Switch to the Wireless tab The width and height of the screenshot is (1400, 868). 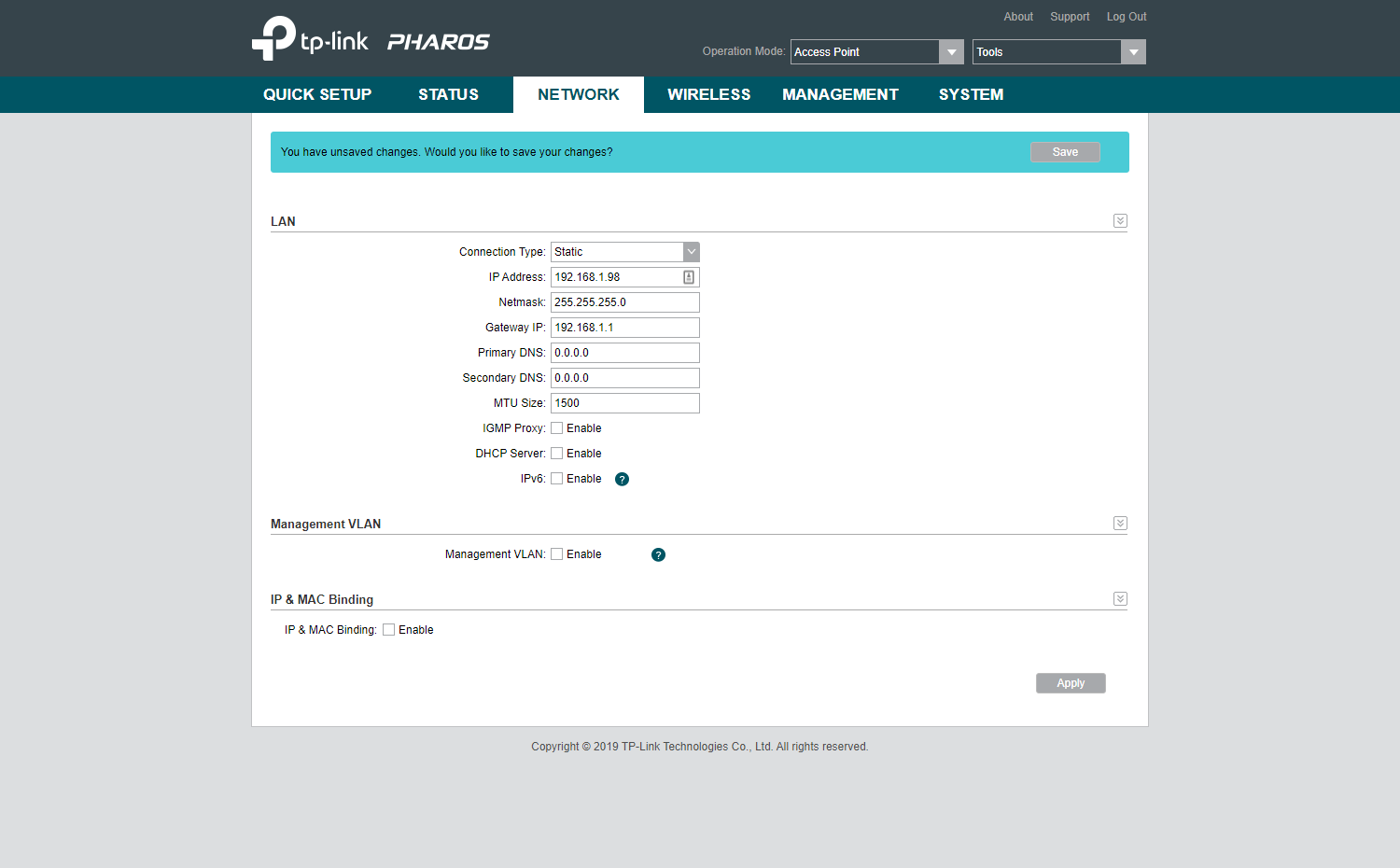pos(708,94)
